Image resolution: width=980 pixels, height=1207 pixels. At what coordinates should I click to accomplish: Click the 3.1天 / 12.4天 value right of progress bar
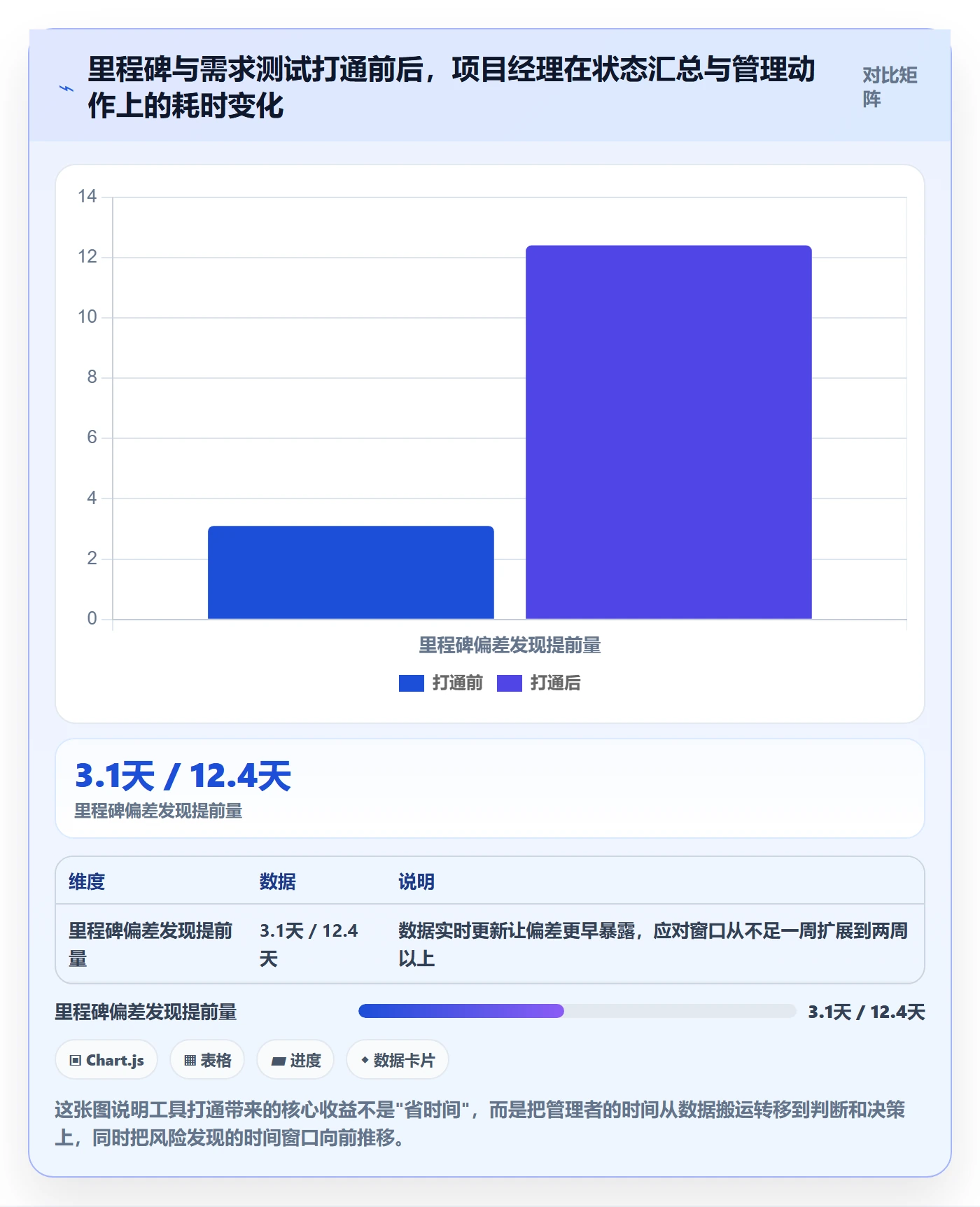(867, 1012)
